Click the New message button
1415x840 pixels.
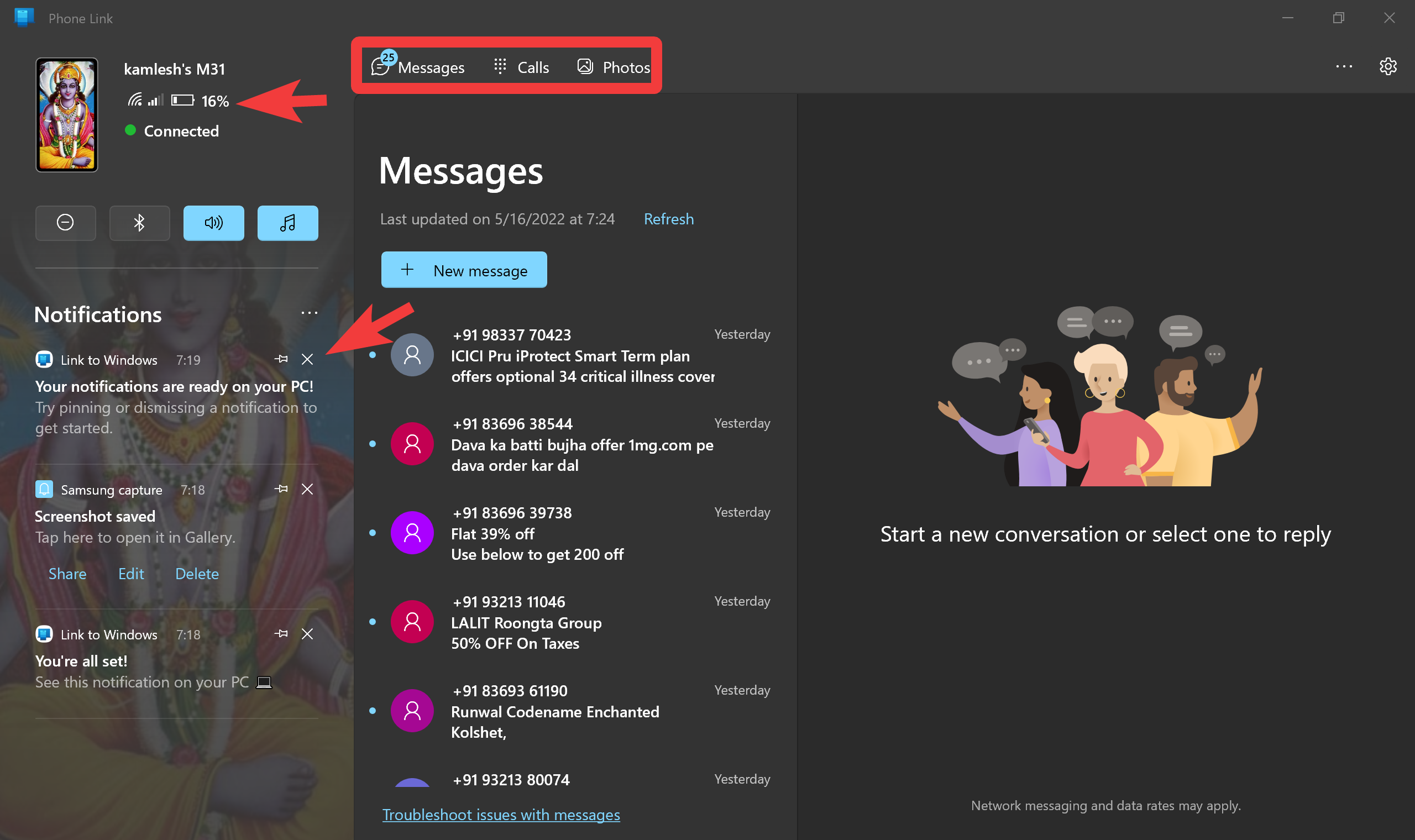[464, 270]
